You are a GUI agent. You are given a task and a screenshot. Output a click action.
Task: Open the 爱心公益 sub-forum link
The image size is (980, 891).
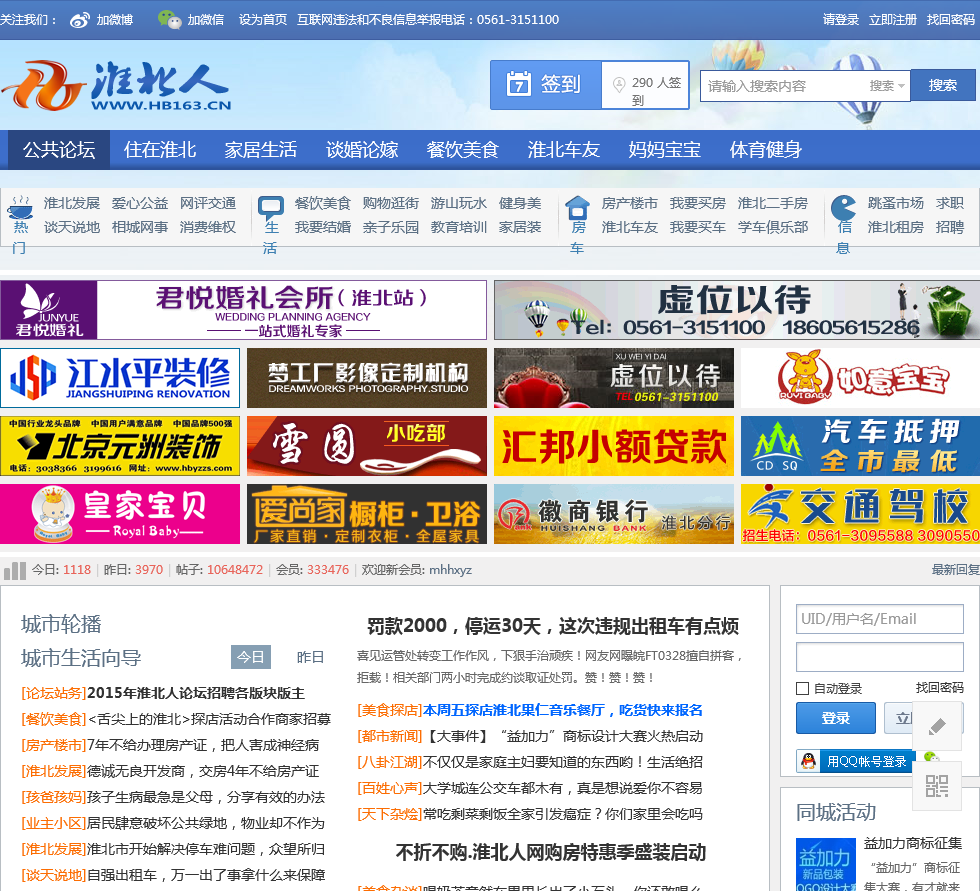(x=140, y=203)
